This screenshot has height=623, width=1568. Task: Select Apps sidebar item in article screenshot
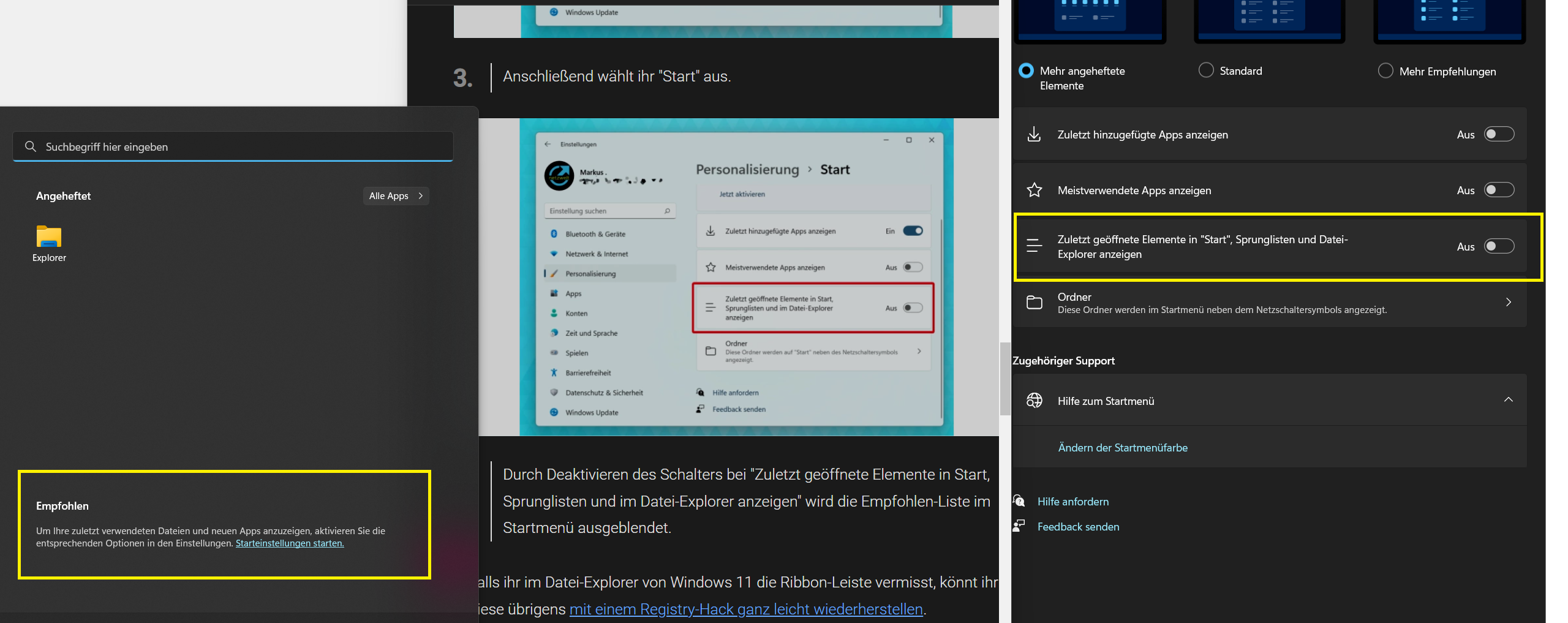[609, 293]
